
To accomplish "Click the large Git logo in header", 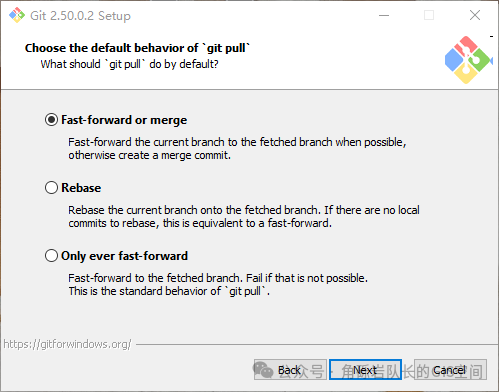I will click(x=468, y=60).
